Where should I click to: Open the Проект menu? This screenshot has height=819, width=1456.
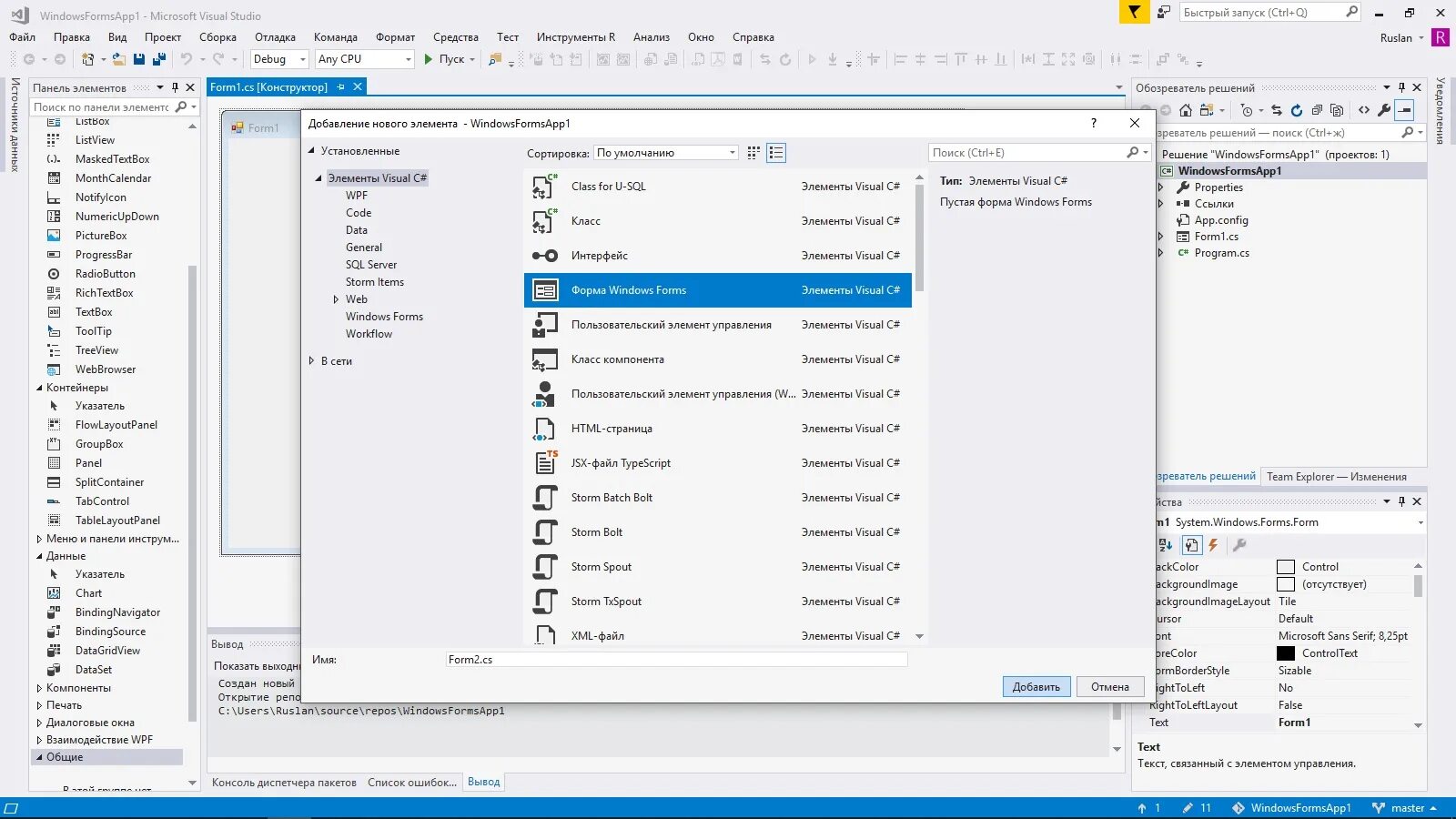pos(163,37)
